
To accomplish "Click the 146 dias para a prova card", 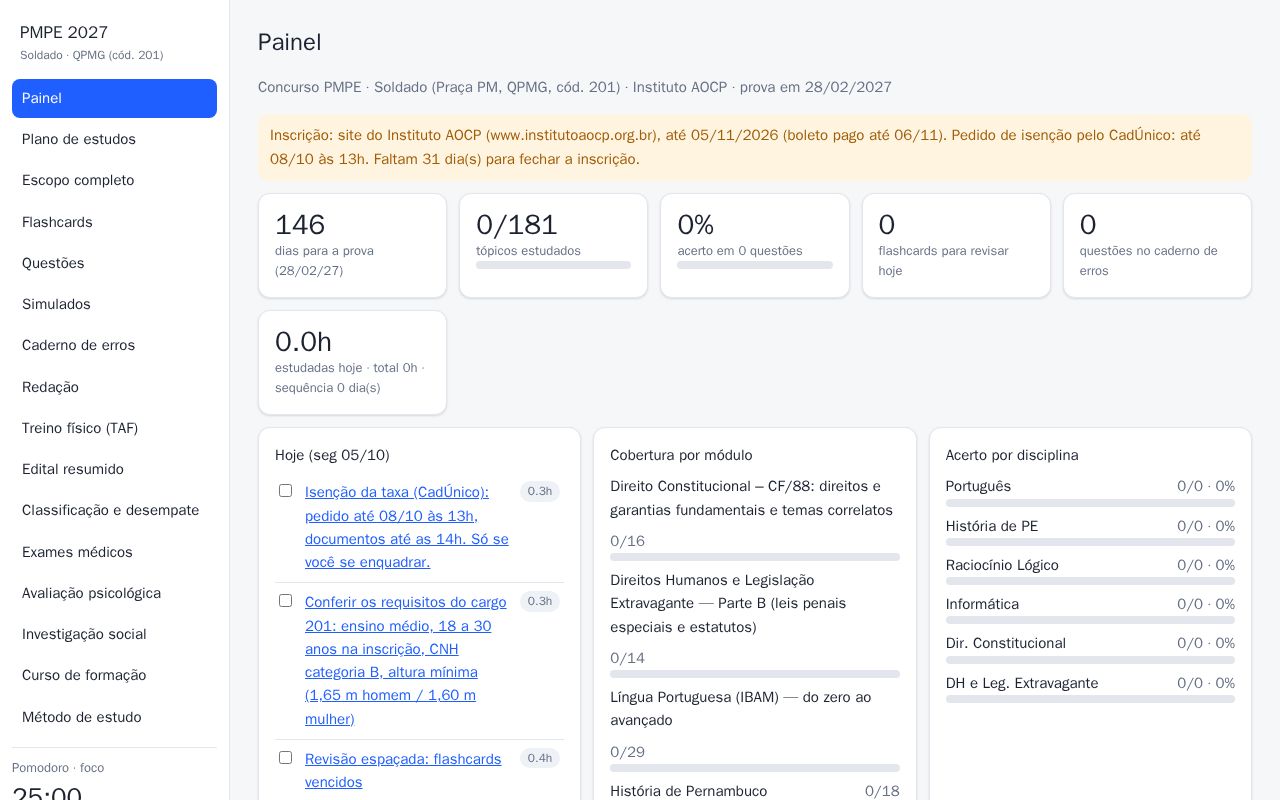I will pos(352,246).
